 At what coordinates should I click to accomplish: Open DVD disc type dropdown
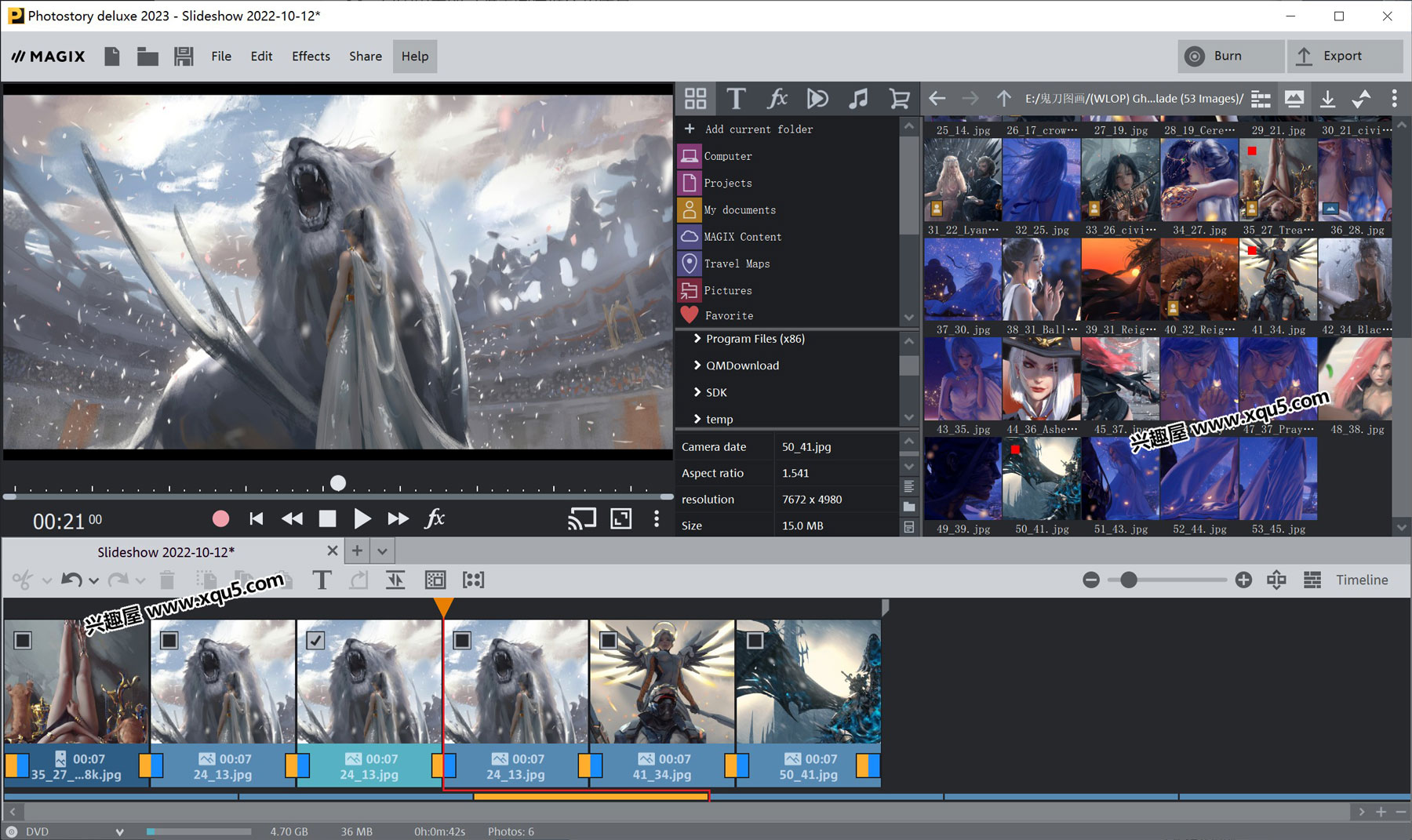[119, 832]
